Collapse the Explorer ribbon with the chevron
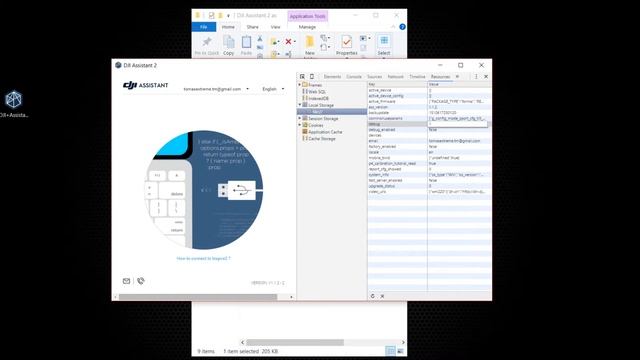640x360 pixels. (393, 27)
